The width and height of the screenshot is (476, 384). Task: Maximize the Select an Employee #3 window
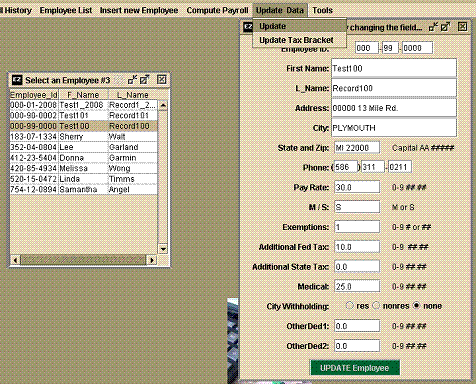(145, 80)
